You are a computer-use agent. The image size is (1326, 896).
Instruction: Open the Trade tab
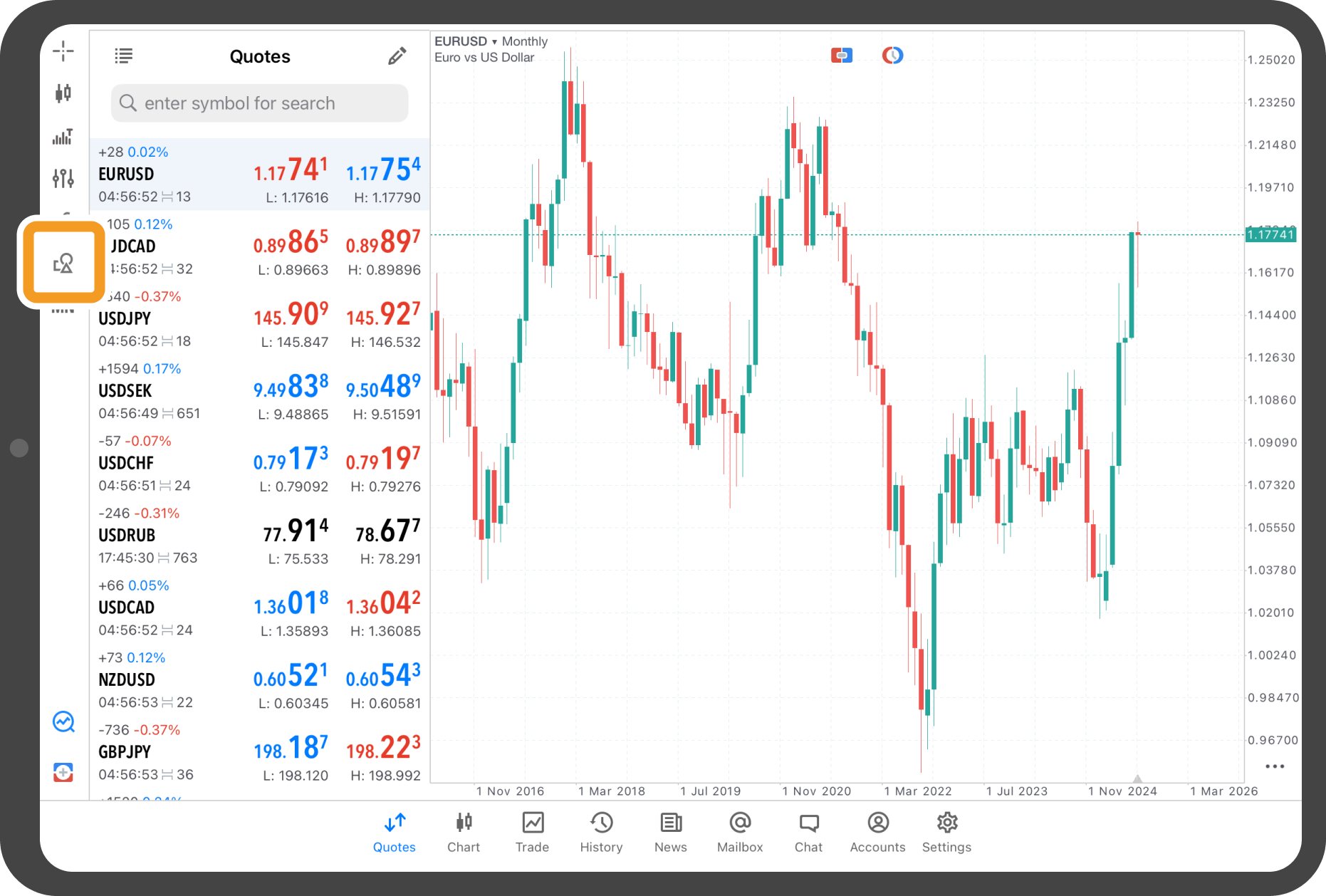point(533,832)
